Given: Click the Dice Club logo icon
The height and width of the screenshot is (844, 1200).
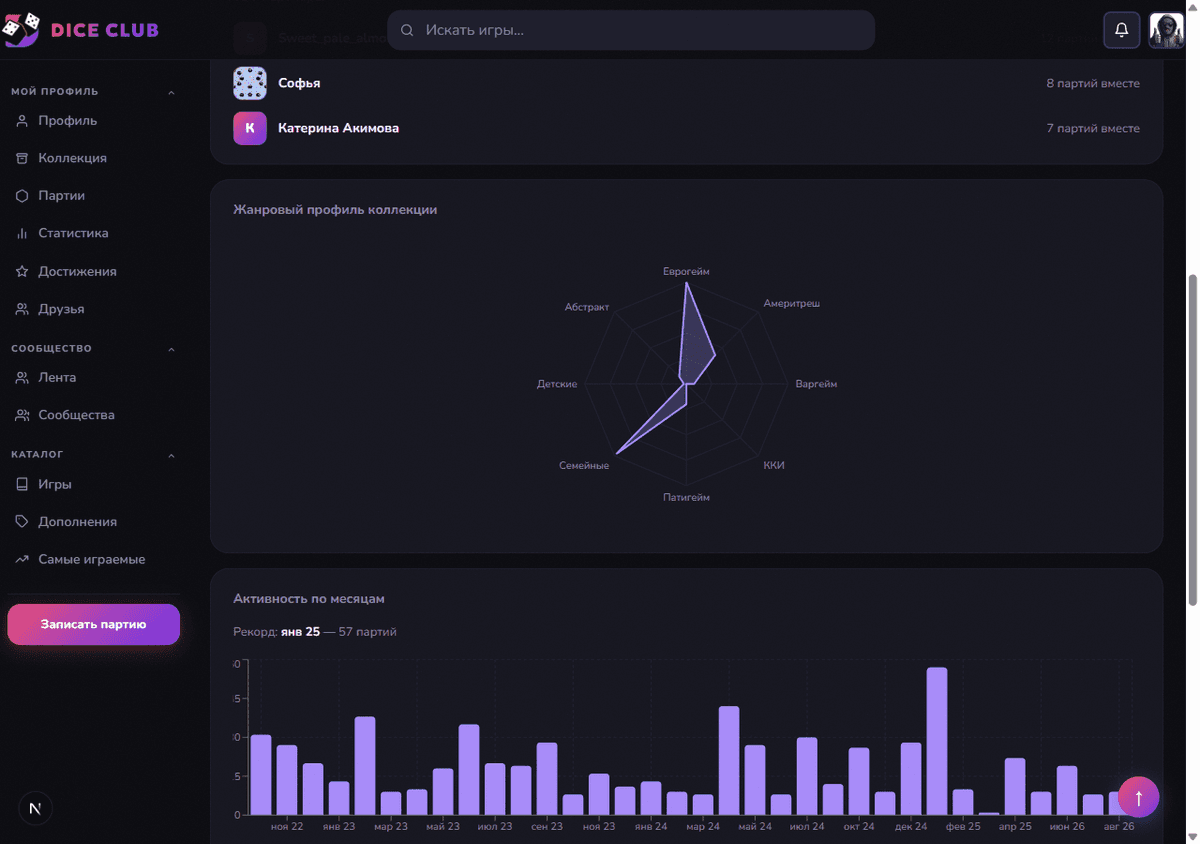Looking at the screenshot, I should pos(21,30).
